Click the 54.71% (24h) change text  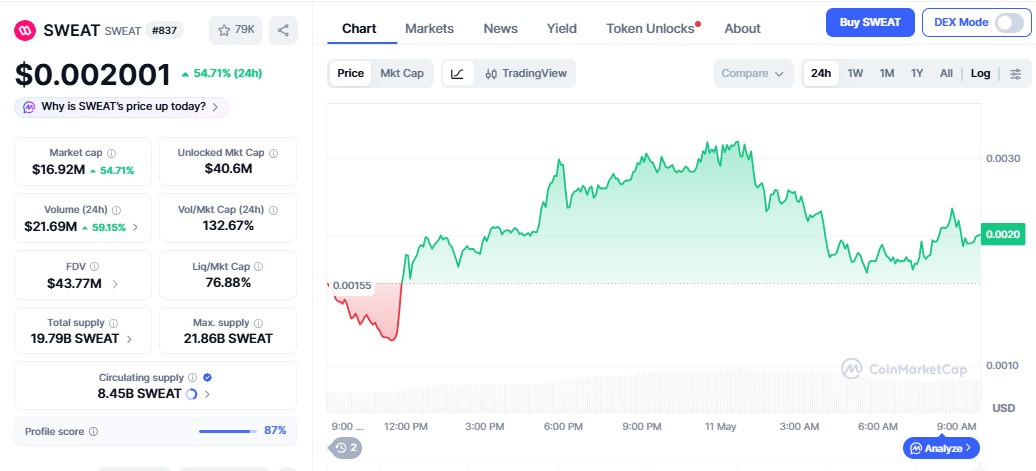(222, 73)
